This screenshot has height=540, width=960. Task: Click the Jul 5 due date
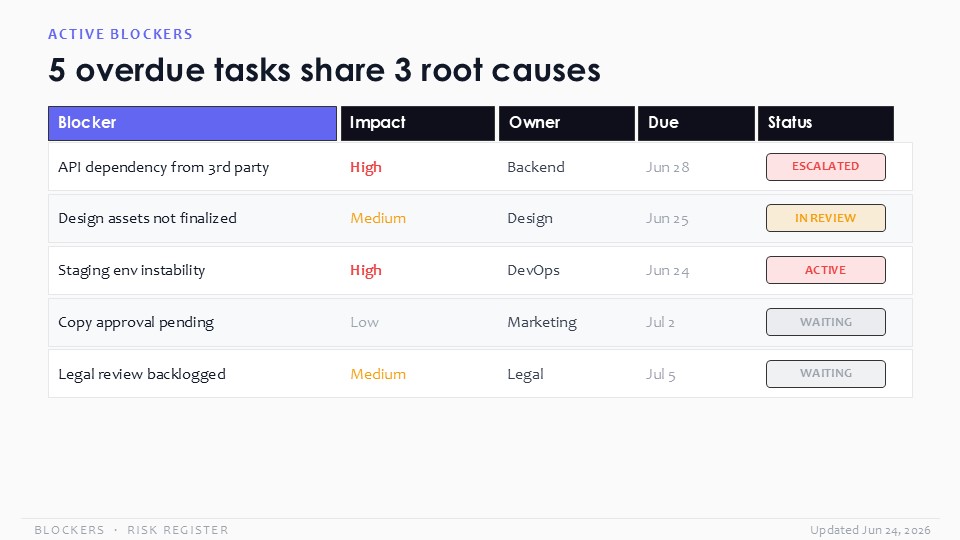661,374
